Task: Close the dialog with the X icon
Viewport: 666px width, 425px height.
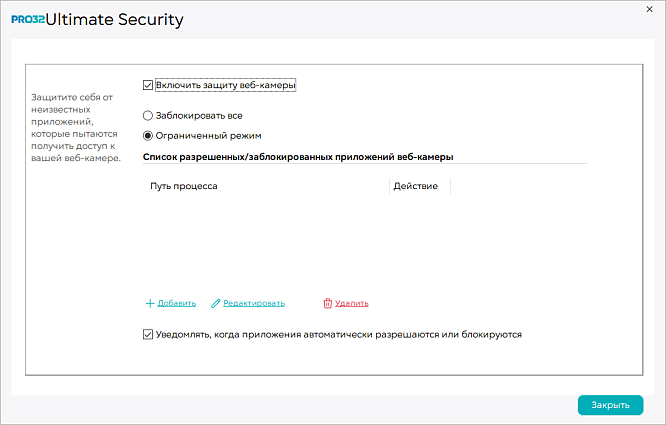Action: pyautogui.click(x=649, y=9)
